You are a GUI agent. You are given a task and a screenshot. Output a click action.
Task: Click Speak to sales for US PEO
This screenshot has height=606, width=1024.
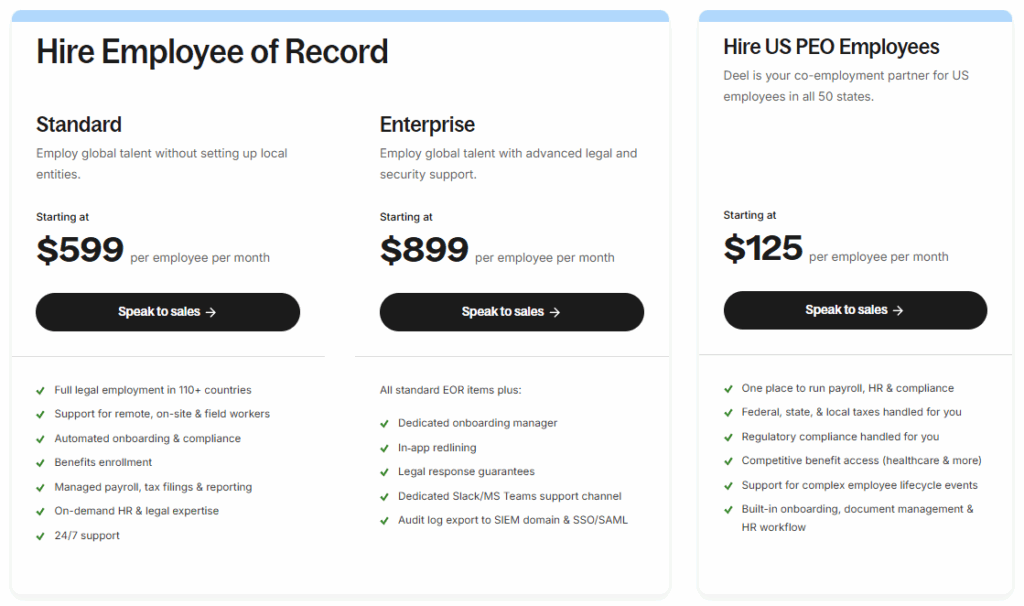(855, 310)
